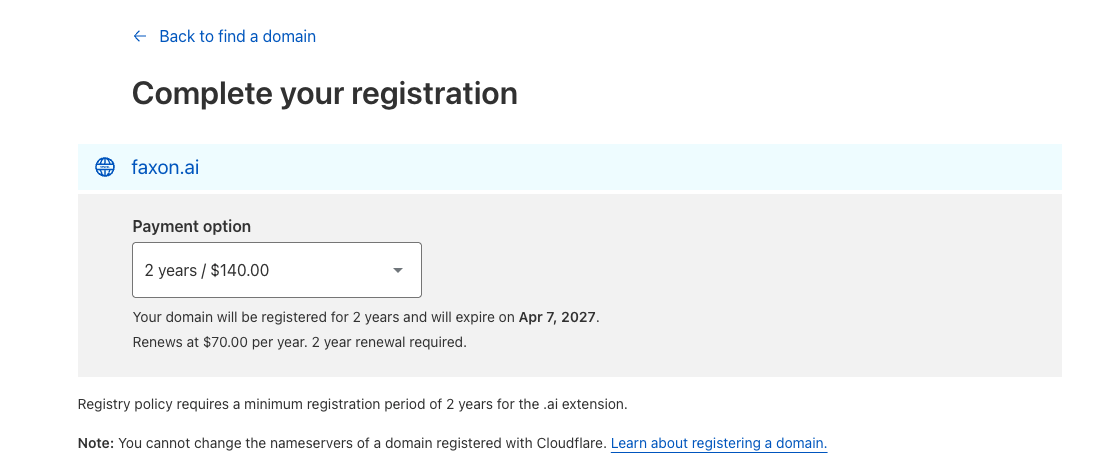The width and height of the screenshot is (1102, 470).
Task: Click the light blue domain header bar
Action: 600,167
